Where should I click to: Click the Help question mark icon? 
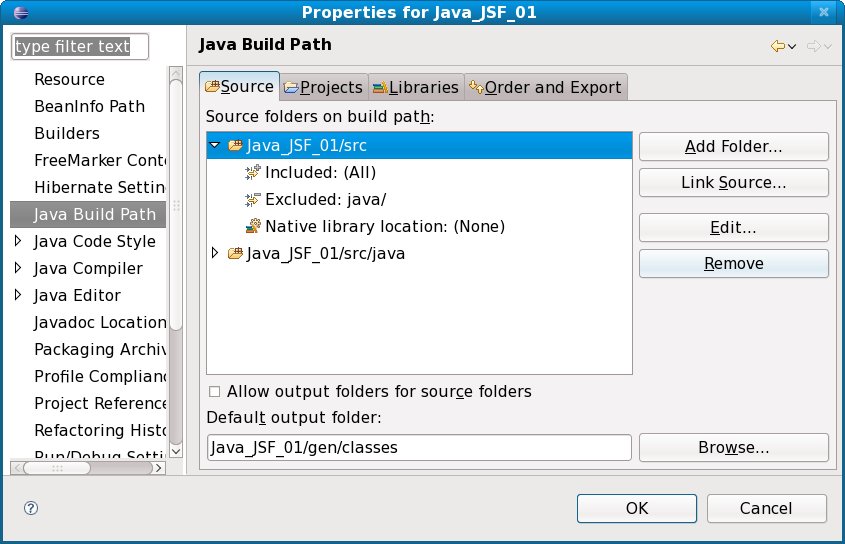click(30, 508)
